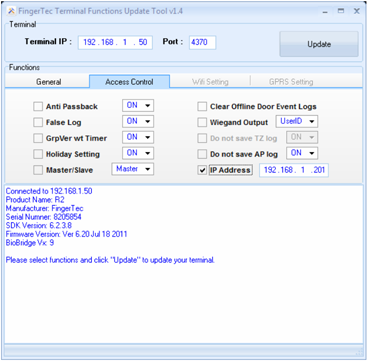Screen dimensions: 368x361
Task: Close the Update Tool window
Action: [x=357, y=11]
